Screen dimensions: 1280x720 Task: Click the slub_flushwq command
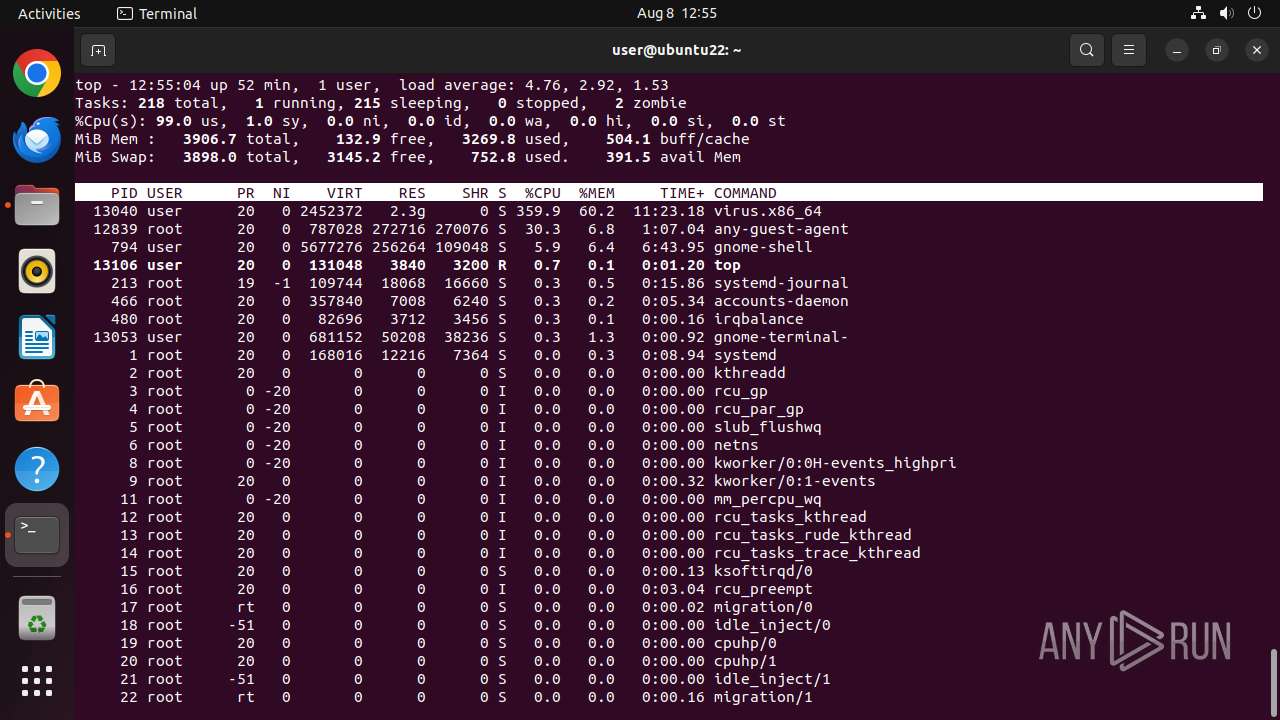click(x=768, y=427)
